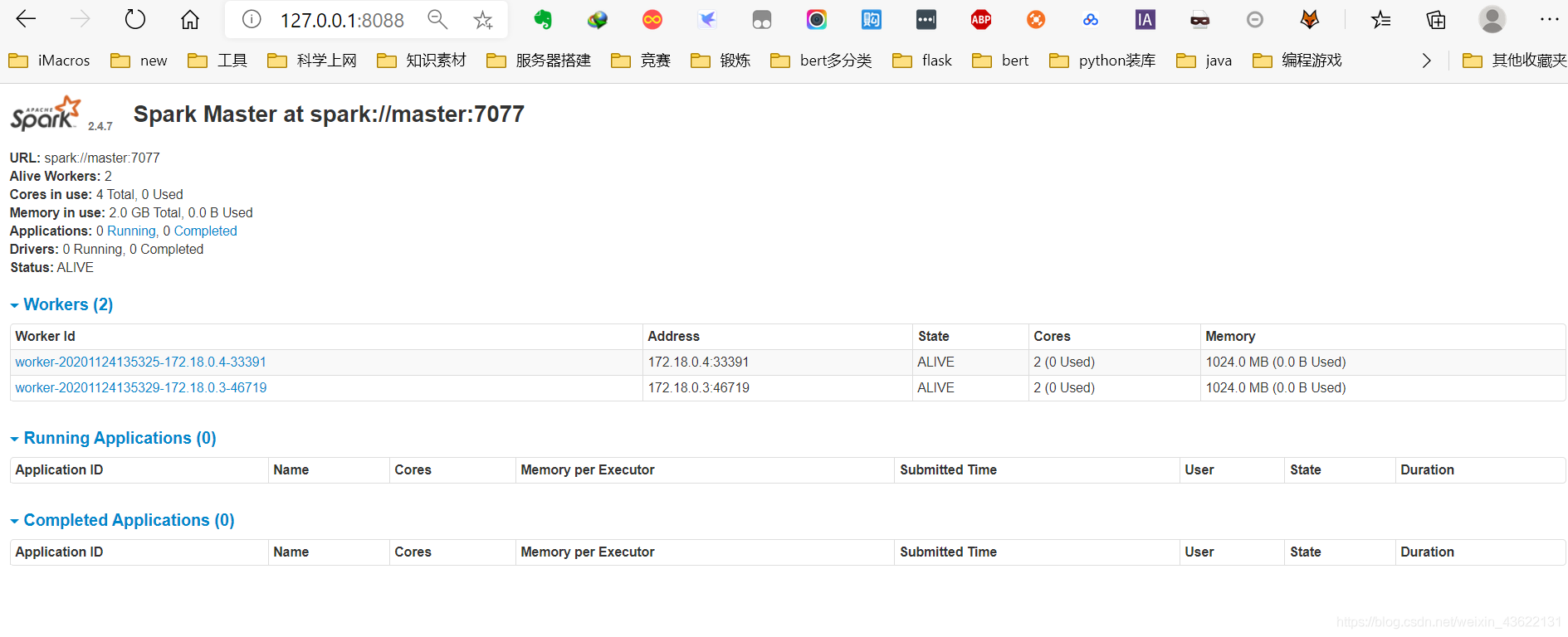Open the red infinity extension icon
Screen dimensions: 1568x637
652,19
